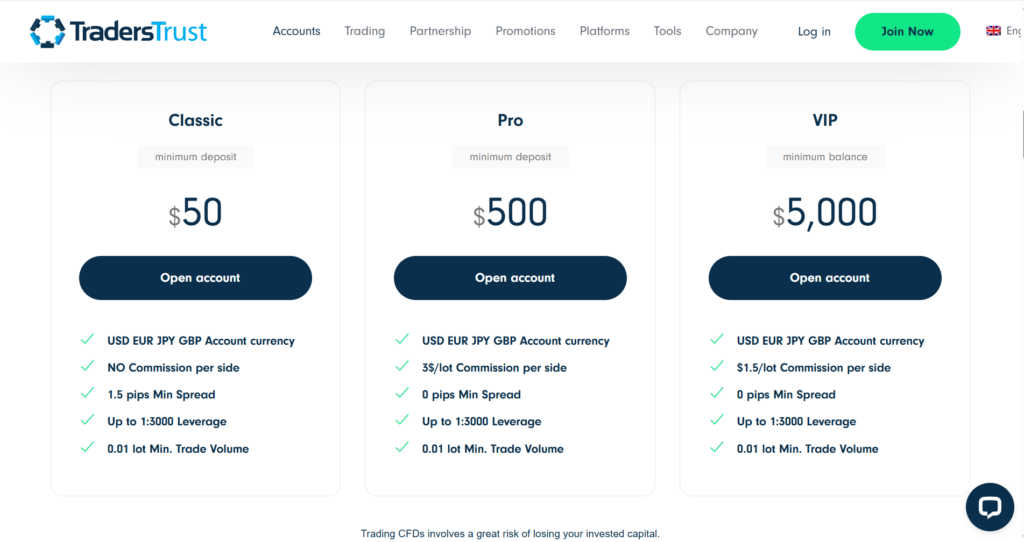Open the Tools menu item
This screenshot has height=542, width=1024.
pyautogui.click(x=667, y=31)
